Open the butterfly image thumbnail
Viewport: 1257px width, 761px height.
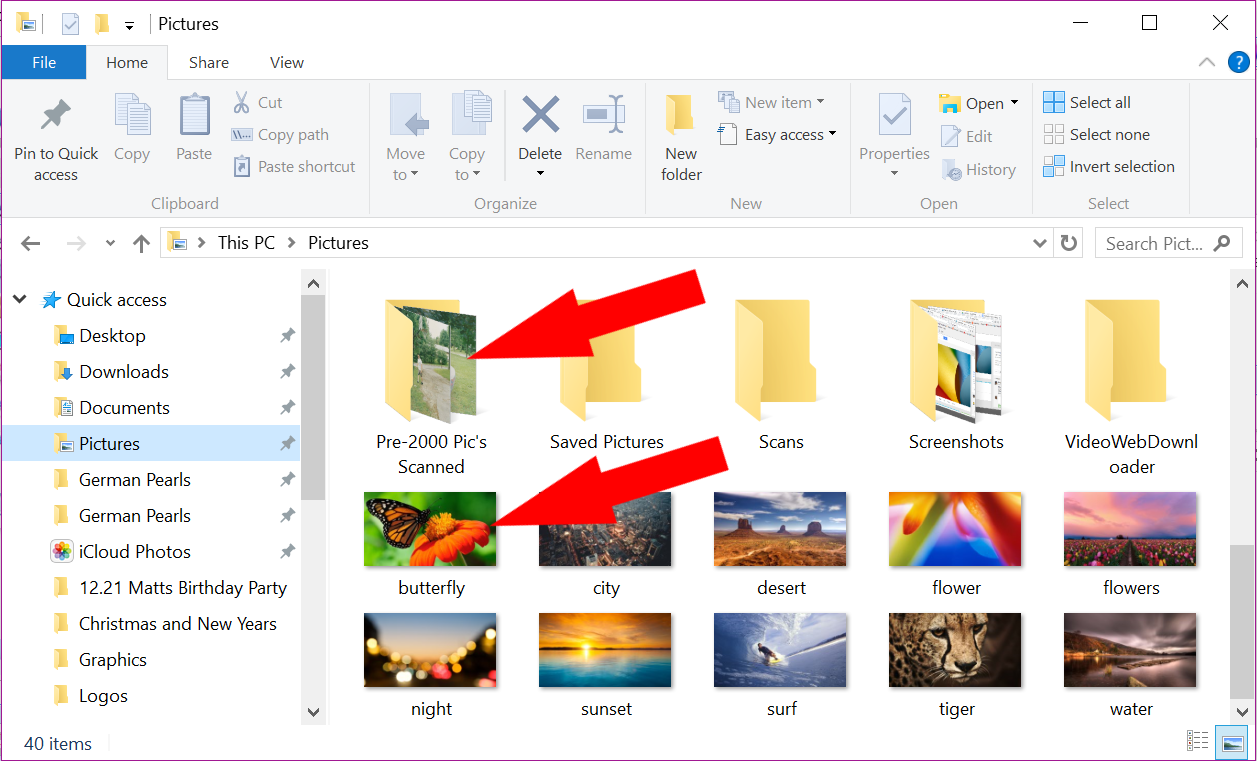click(x=430, y=528)
